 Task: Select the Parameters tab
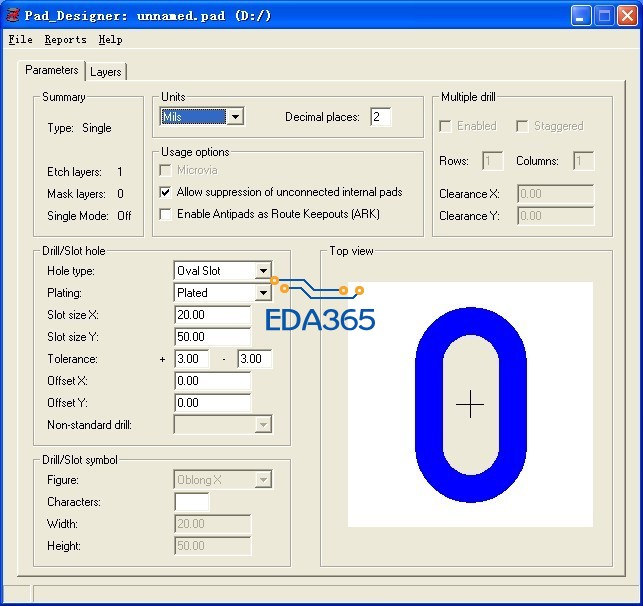(52, 70)
